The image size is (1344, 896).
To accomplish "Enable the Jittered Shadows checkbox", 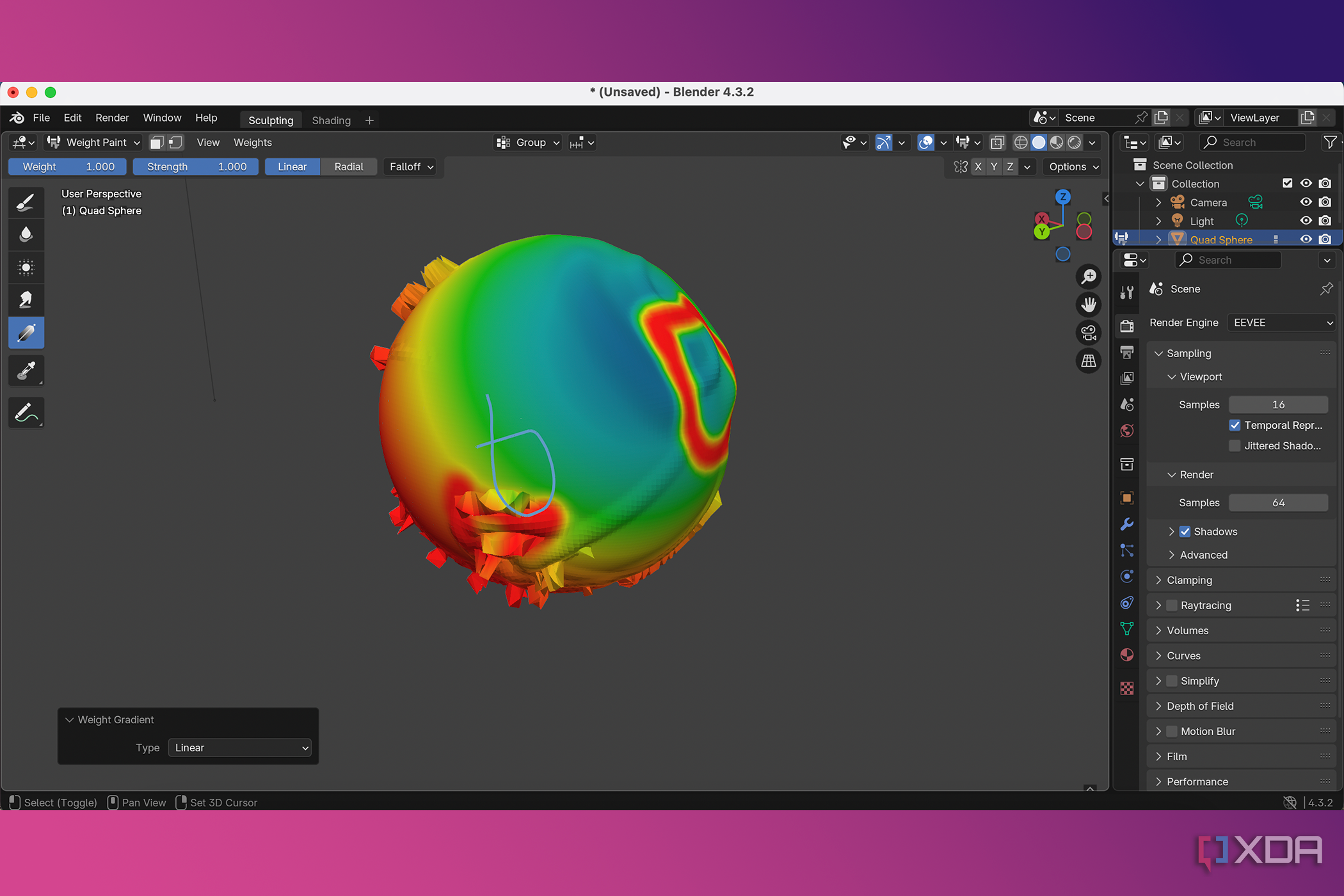I will 1235,446.
